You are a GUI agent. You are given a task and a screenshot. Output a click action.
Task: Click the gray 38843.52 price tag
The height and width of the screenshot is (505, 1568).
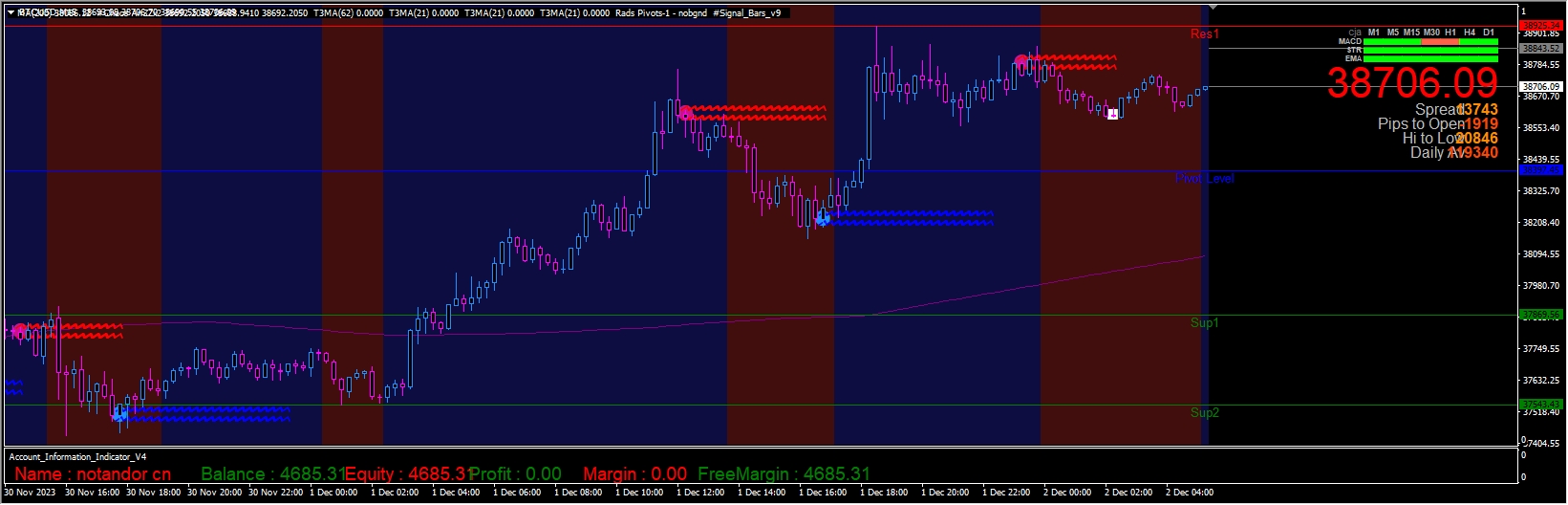pos(1541,48)
